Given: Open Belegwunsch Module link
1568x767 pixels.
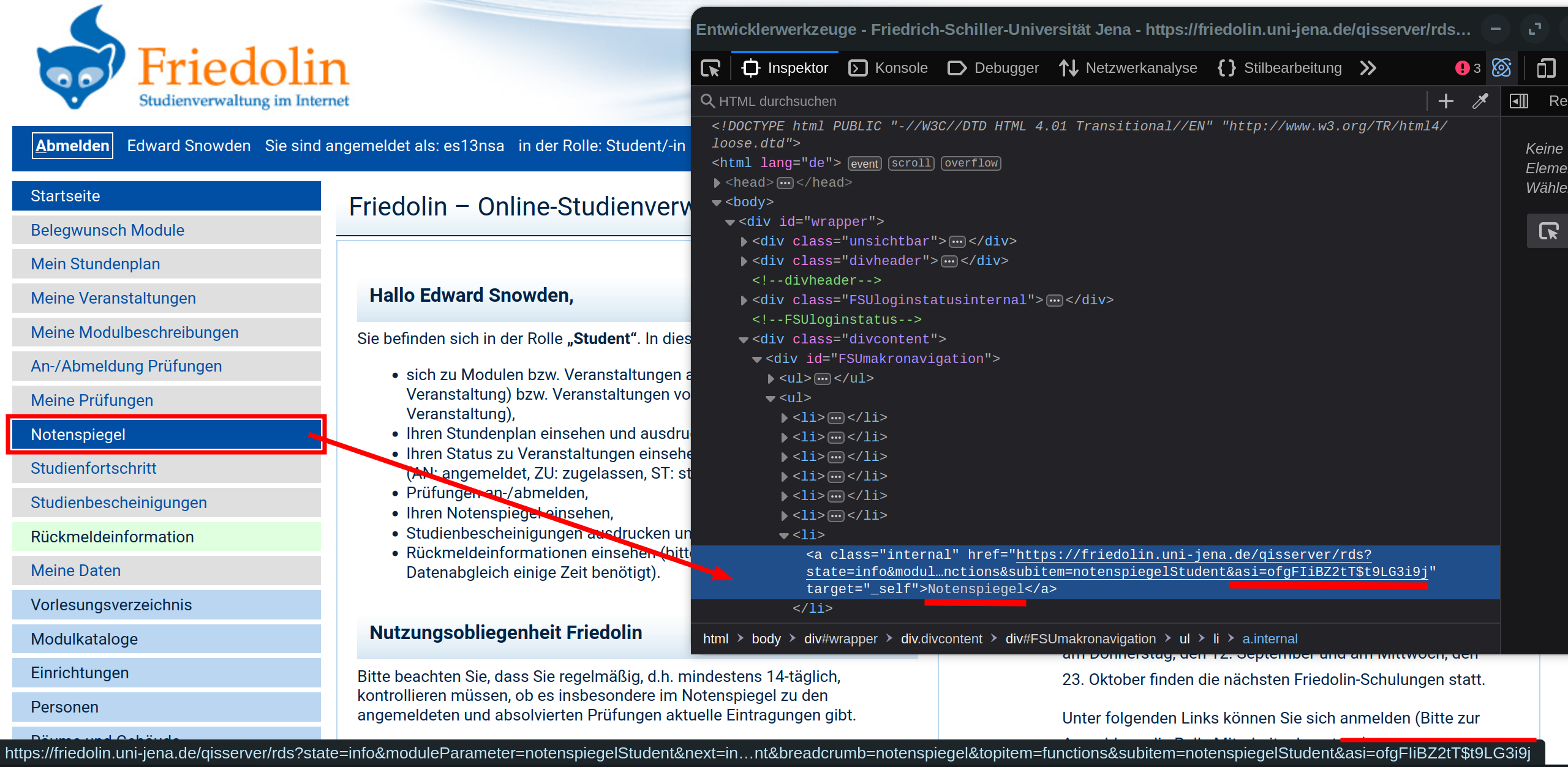Looking at the screenshot, I should pyautogui.click(x=167, y=230).
